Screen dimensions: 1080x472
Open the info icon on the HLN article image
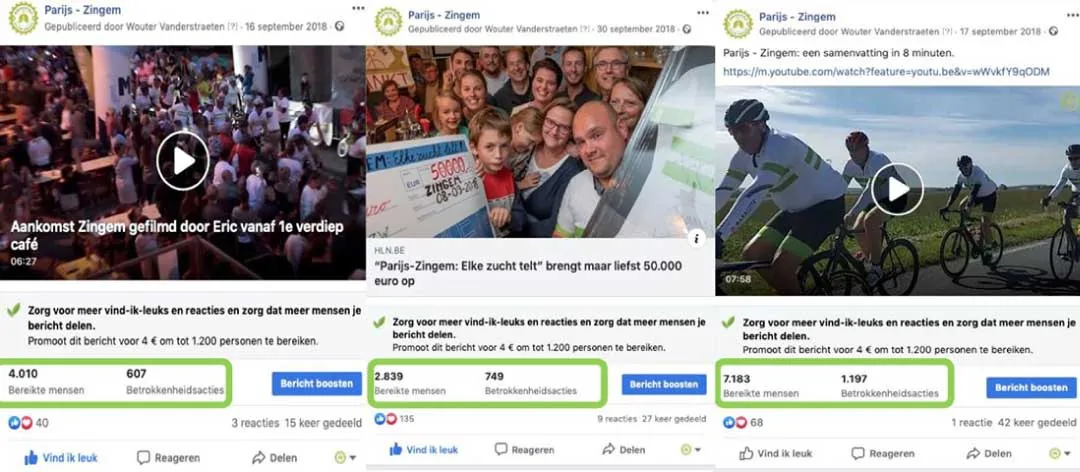coord(697,238)
